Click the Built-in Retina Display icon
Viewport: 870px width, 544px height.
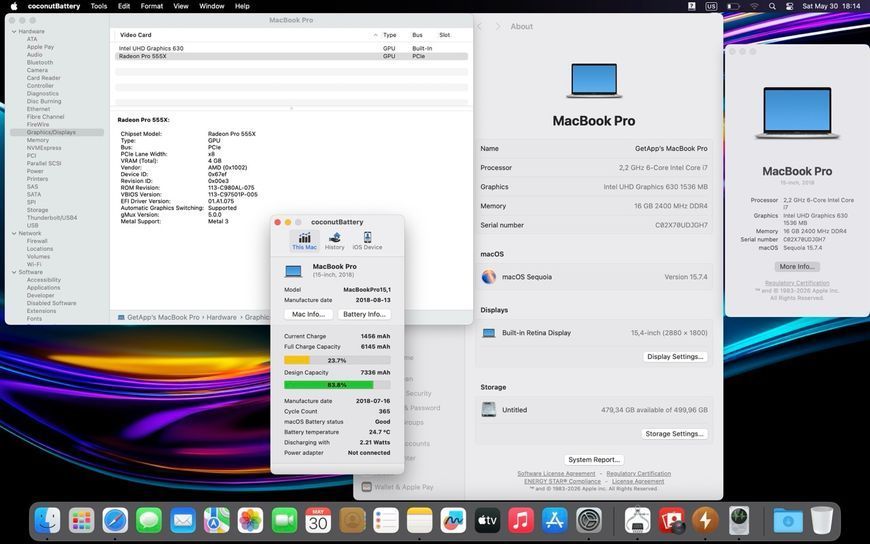[489, 333]
